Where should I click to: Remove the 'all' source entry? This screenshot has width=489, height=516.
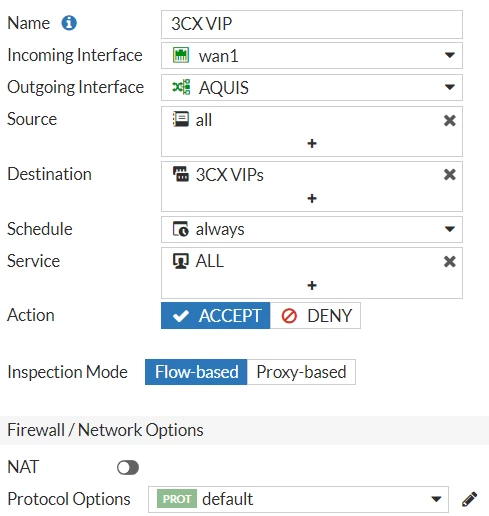point(450,120)
